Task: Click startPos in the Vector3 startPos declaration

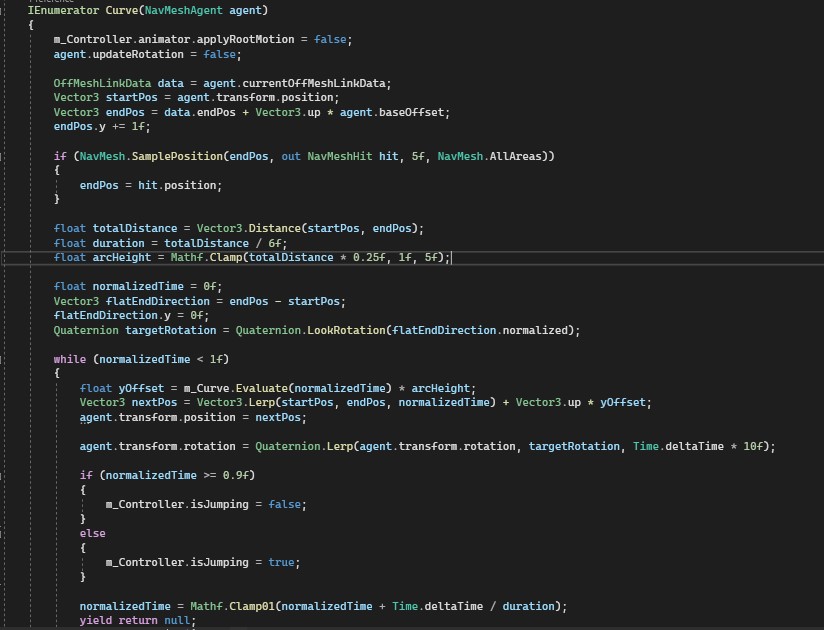Action: click(x=131, y=98)
